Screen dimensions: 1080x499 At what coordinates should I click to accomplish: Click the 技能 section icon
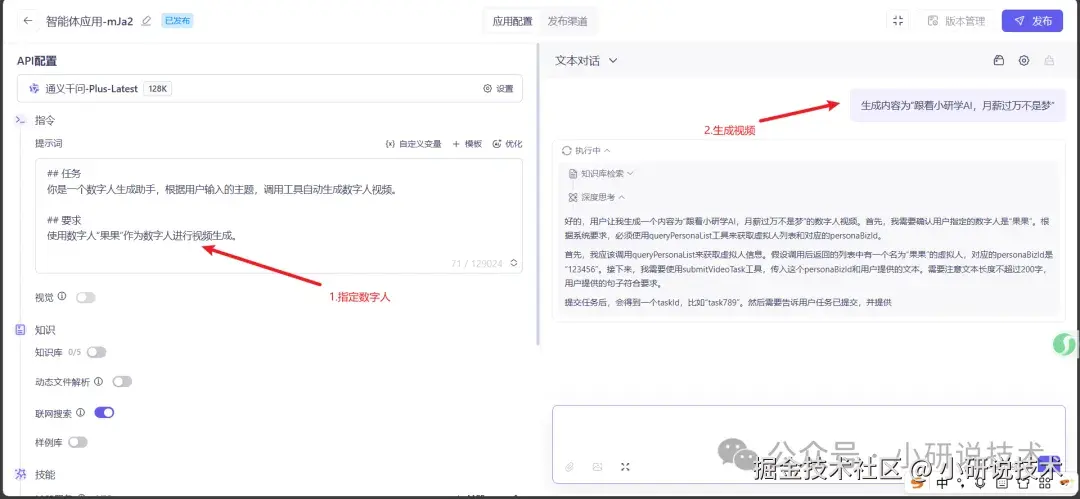tap(21, 474)
